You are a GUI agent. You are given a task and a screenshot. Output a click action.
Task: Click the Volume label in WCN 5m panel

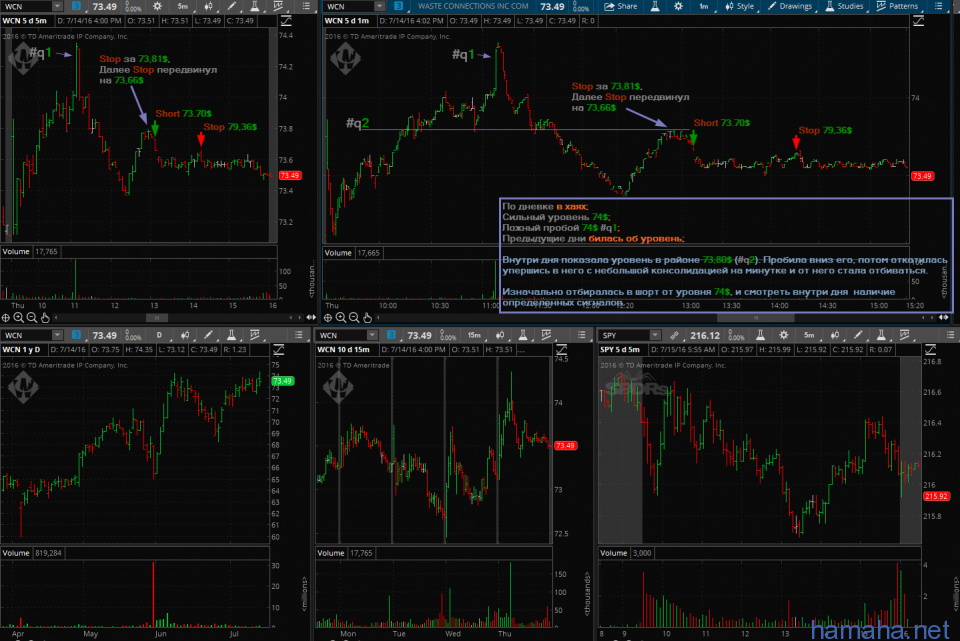[16, 252]
